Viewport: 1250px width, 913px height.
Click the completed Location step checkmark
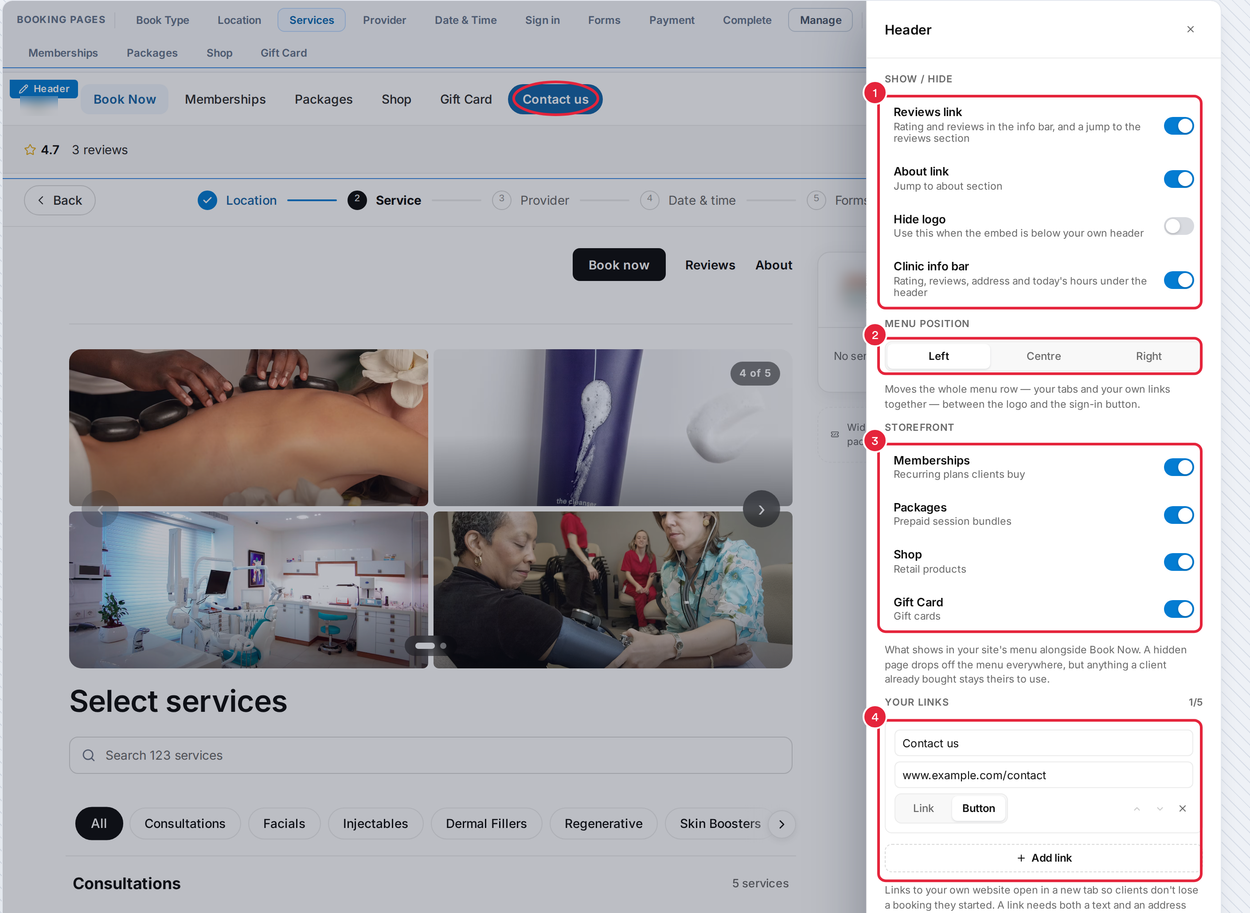[x=207, y=200]
